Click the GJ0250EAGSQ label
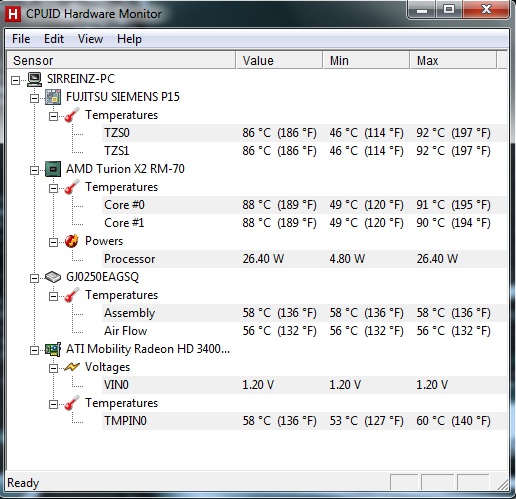The height and width of the screenshot is (499, 516). [102, 277]
